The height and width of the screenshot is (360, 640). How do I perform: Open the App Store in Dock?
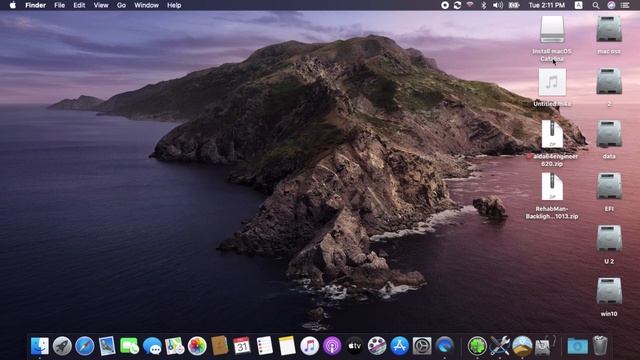coord(399,346)
